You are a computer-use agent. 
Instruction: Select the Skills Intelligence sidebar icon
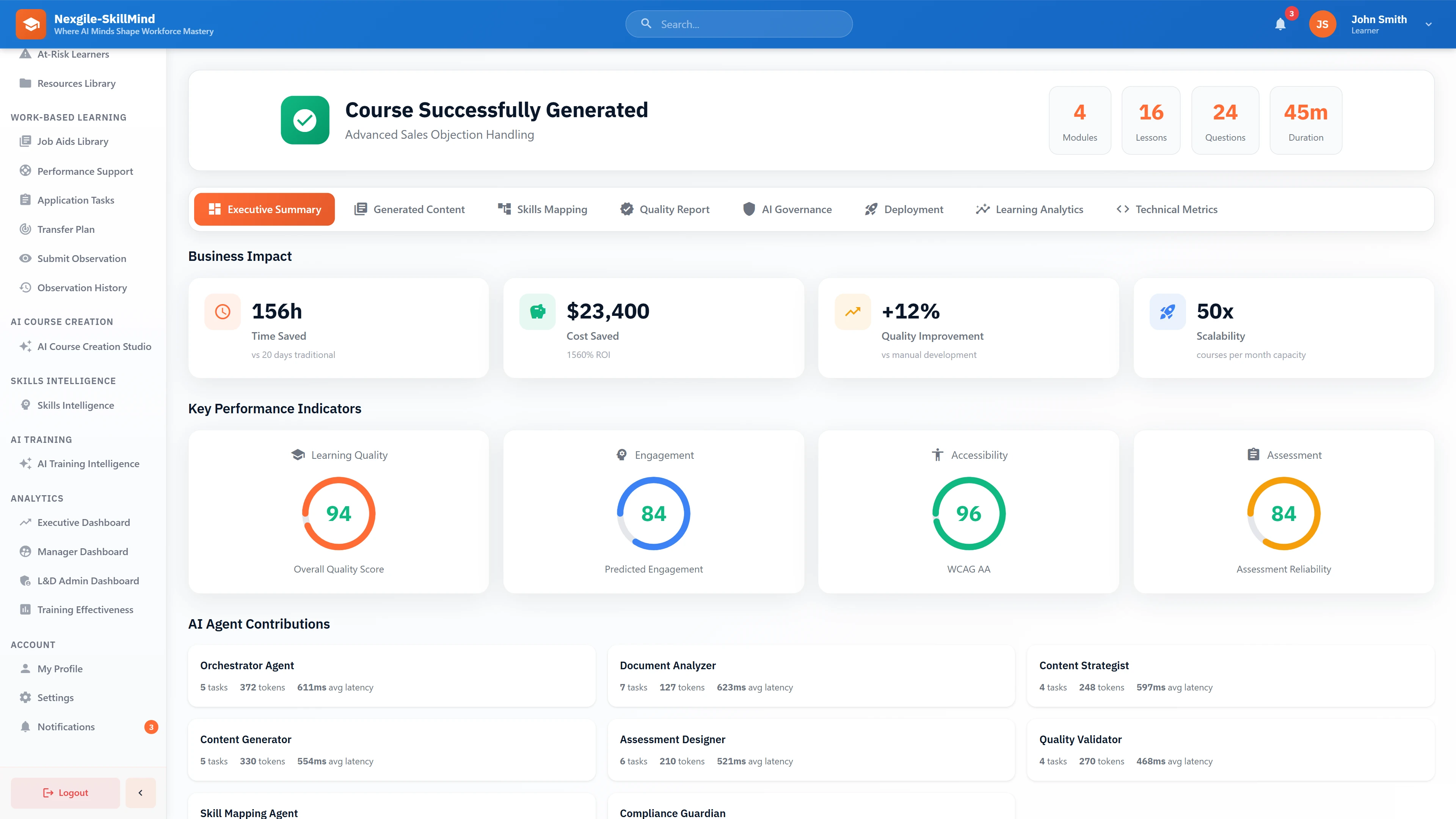pos(25,405)
